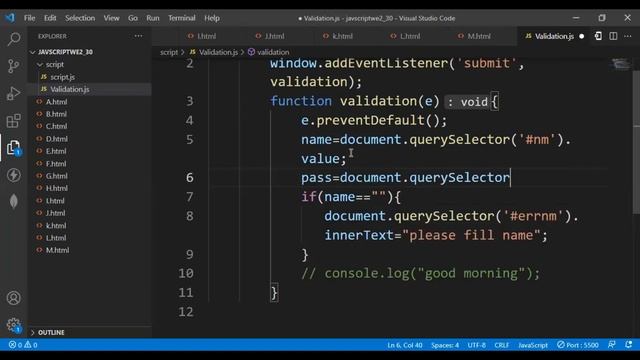Change language mode JavaScript
Viewport: 640px width, 360px height.
[533, 345]
